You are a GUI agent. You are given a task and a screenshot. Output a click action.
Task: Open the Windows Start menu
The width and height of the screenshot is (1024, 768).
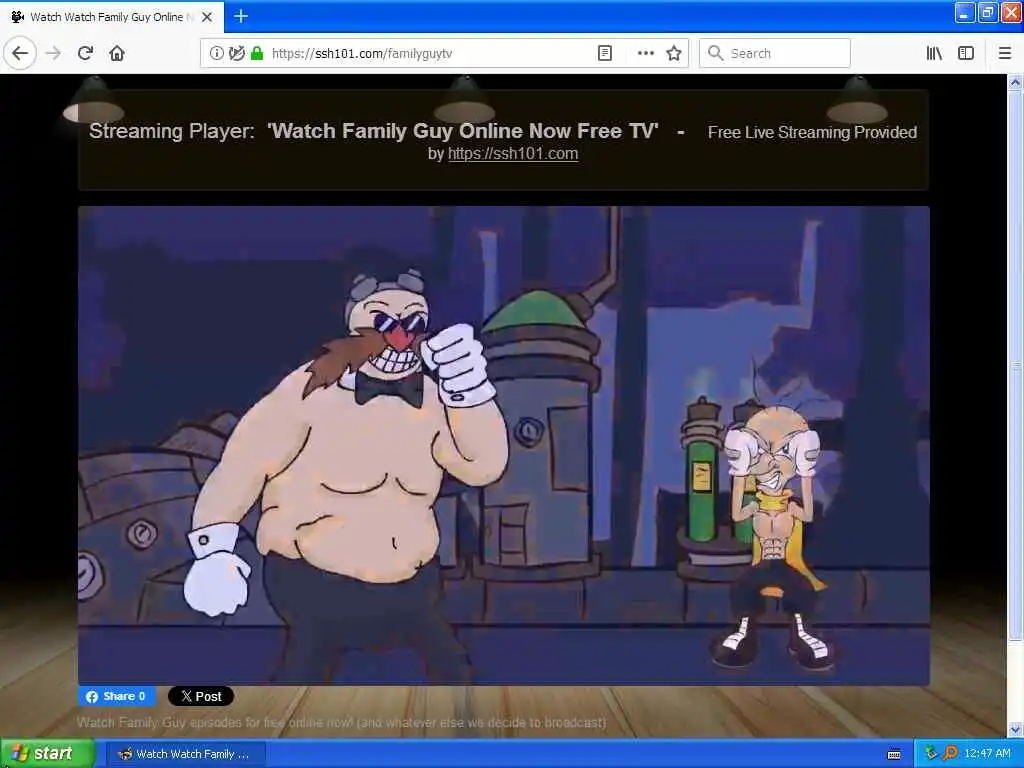click(46, 754)
